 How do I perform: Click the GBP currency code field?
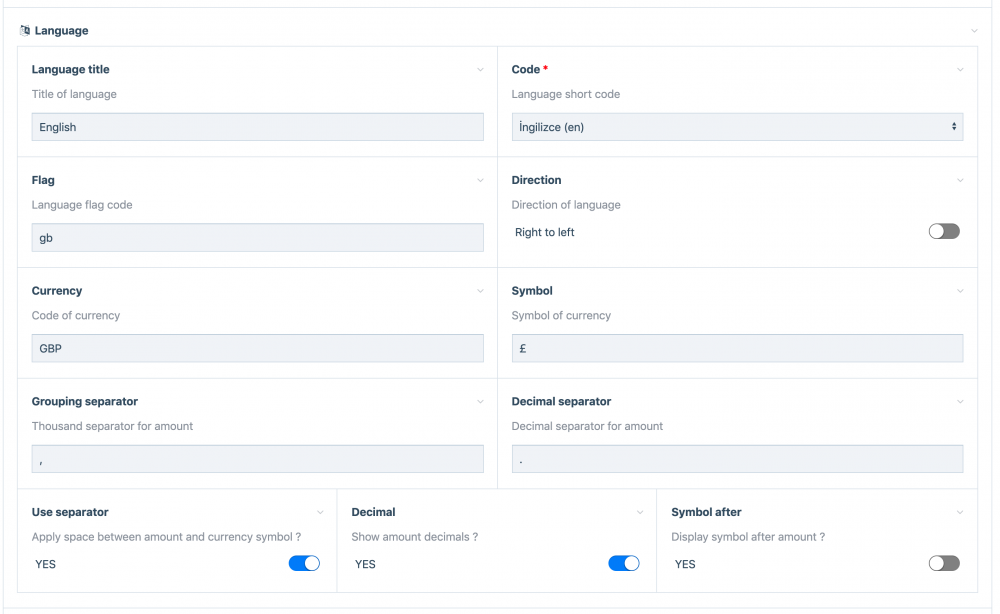pyautogui.click(x=257, y=349)
